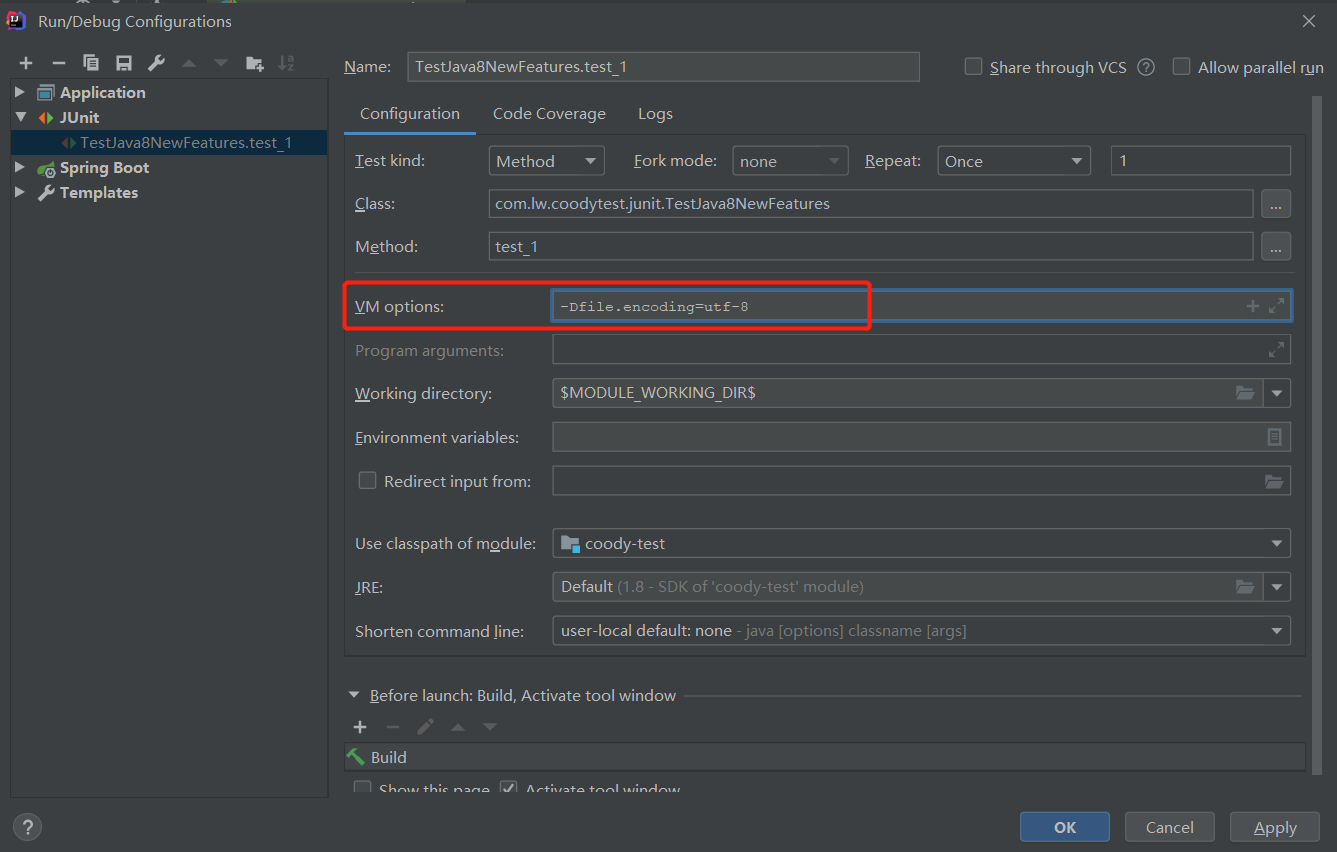Browse JRE folder icon
The image size is (1337, 852).
click(1245, 586)
